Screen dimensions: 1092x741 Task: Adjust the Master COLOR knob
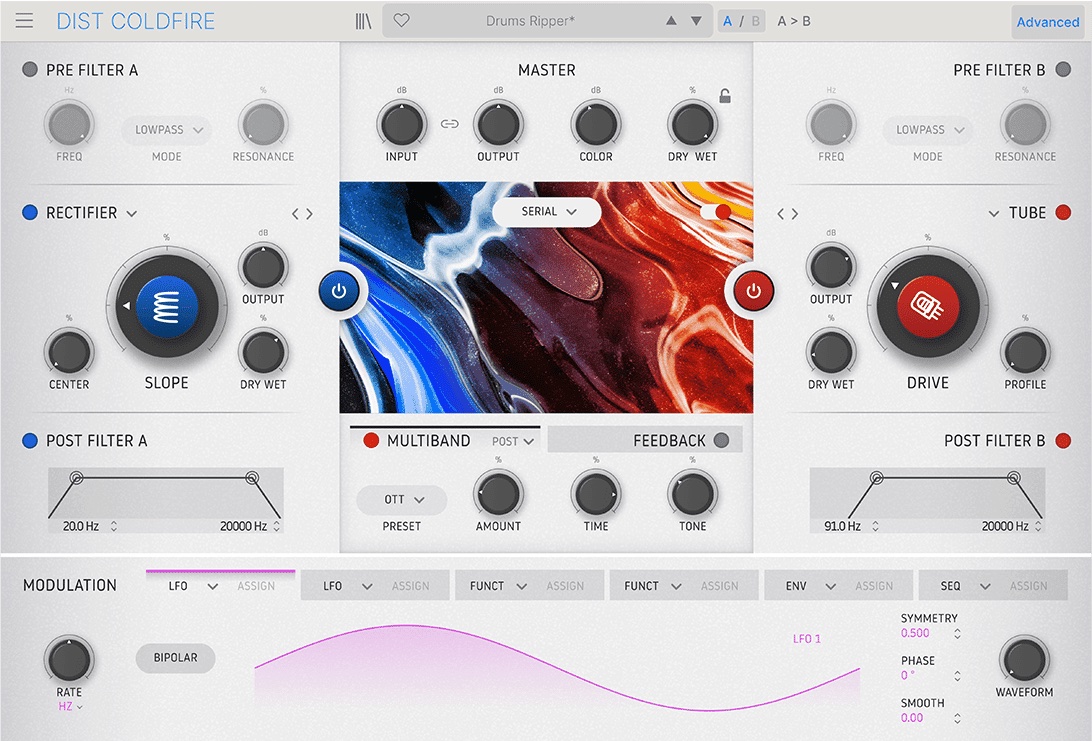(596, 124)
